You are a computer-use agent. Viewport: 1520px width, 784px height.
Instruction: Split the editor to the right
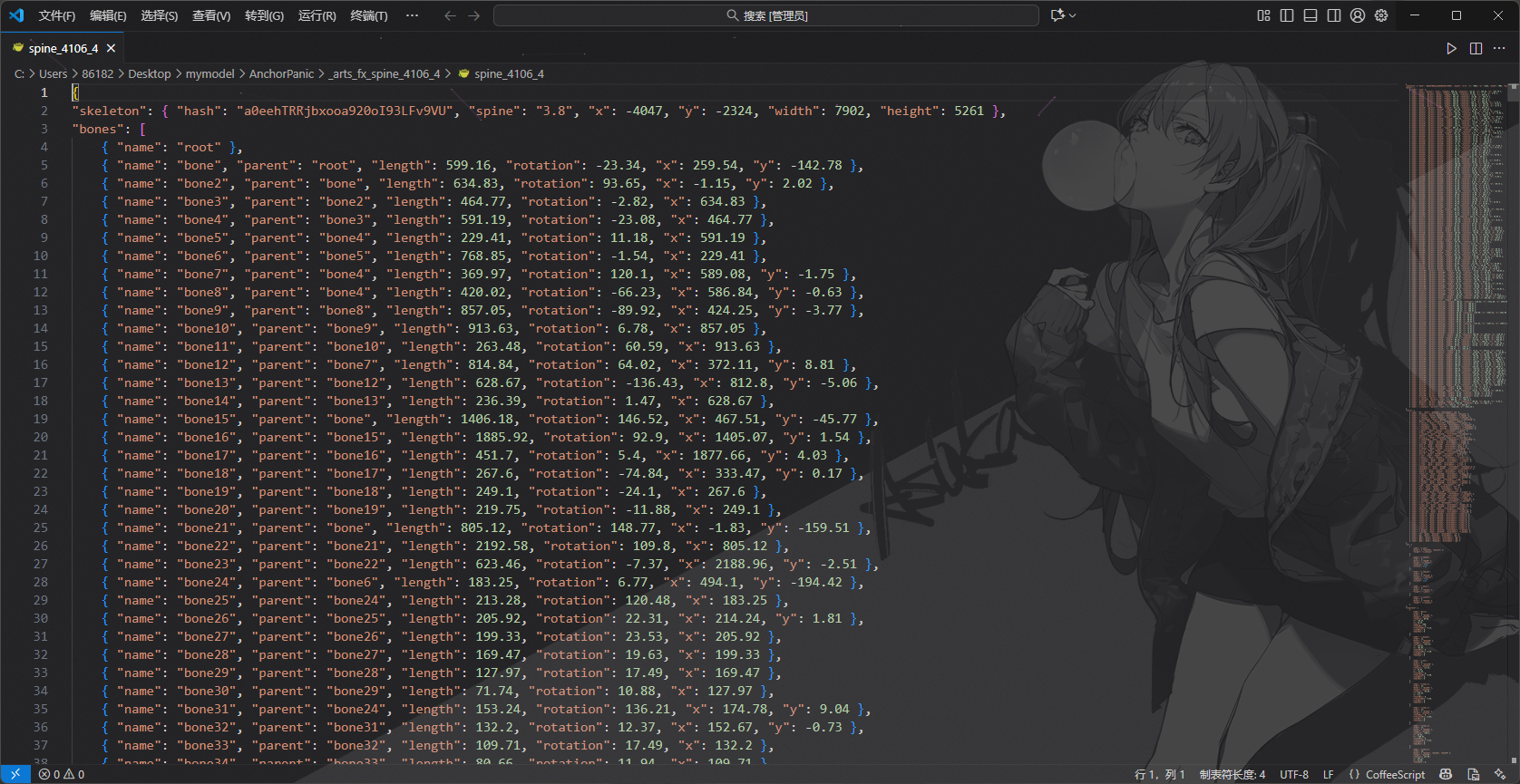tap(1476, 48)
